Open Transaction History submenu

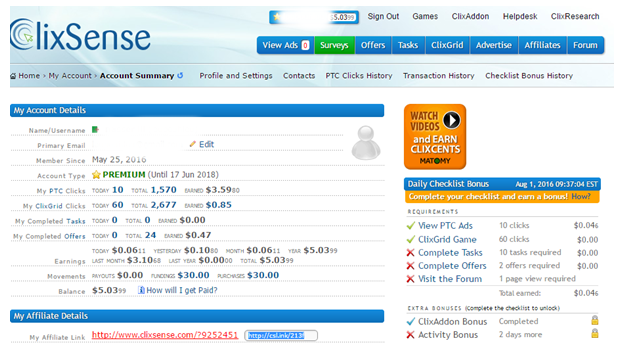coord(438,76)
